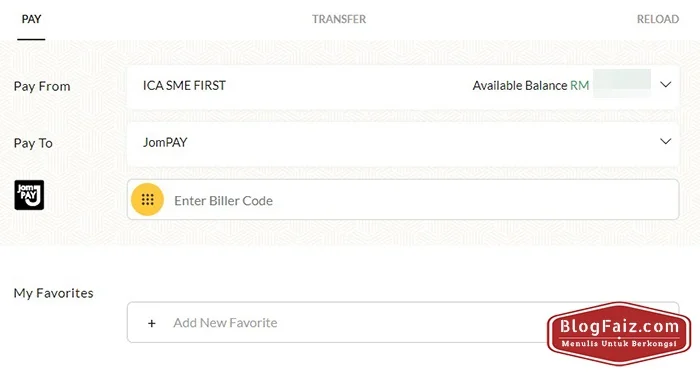This screenshot has width=700, height=375.
Task: Click the My Favorites heading
Action: click(x=54, y=293)
